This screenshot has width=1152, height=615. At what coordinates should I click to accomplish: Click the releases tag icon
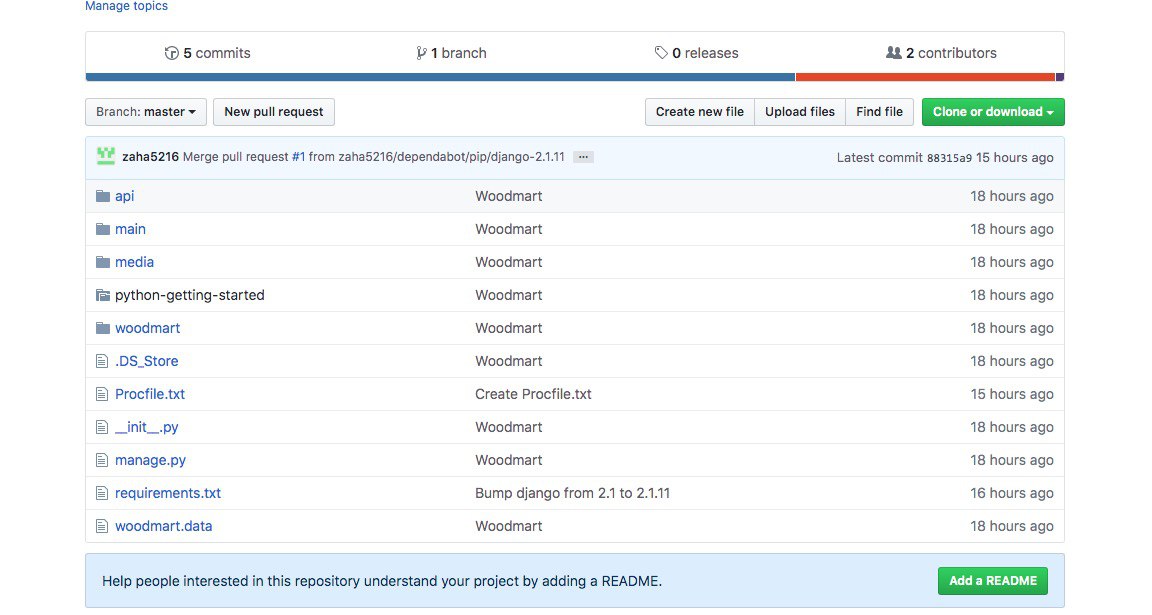click(661, 53)
